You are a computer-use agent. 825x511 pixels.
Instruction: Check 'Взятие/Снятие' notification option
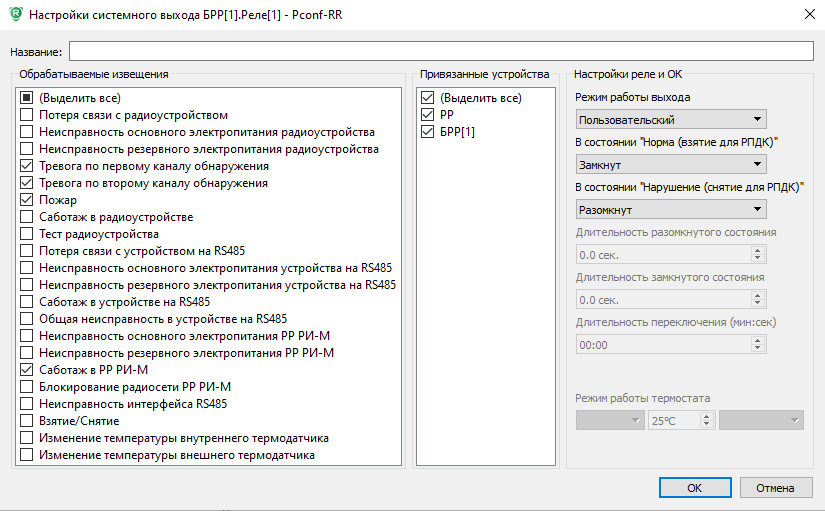26,420
